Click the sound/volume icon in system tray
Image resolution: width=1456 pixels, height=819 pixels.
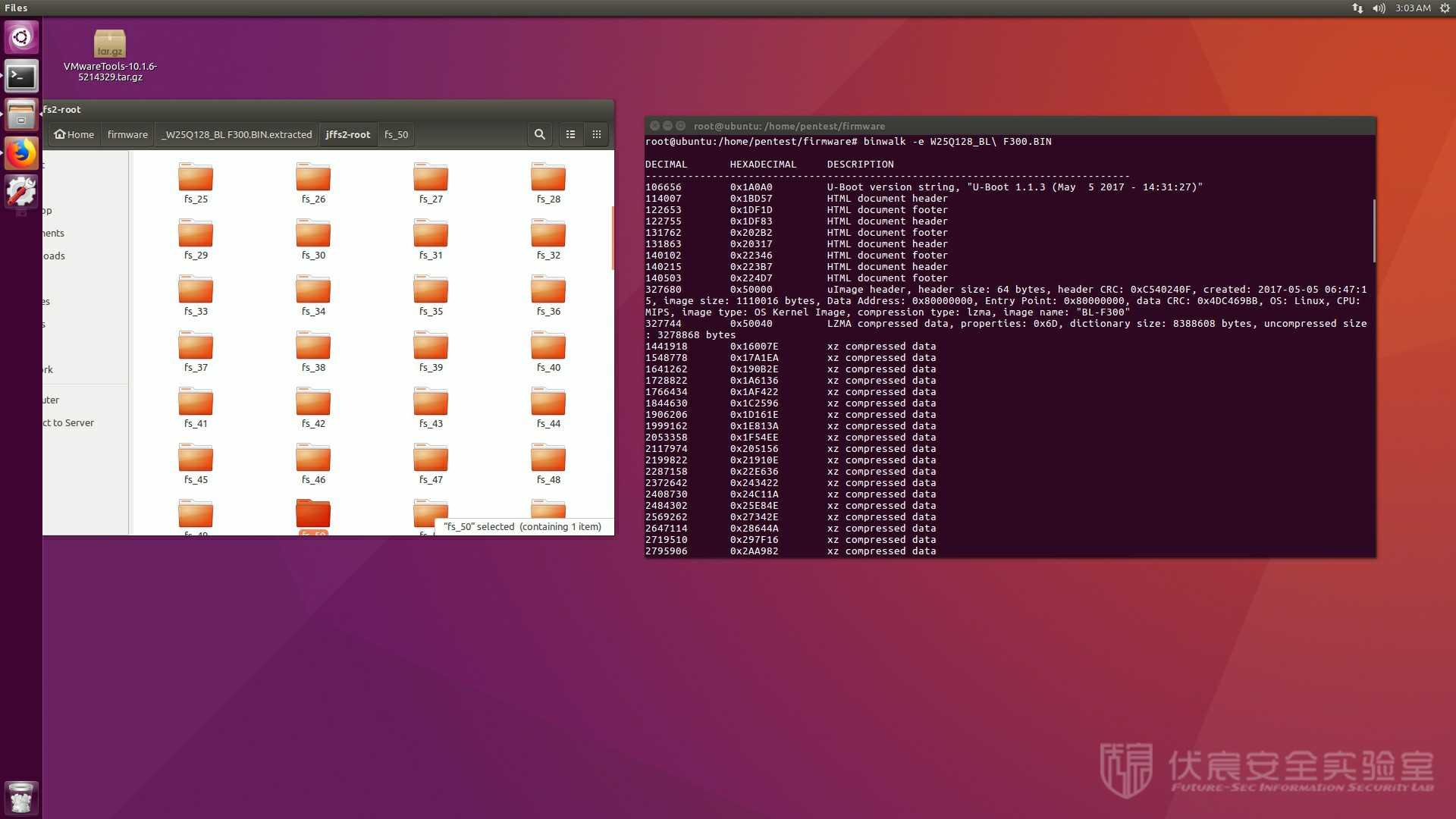click(x=1378, y=8)
